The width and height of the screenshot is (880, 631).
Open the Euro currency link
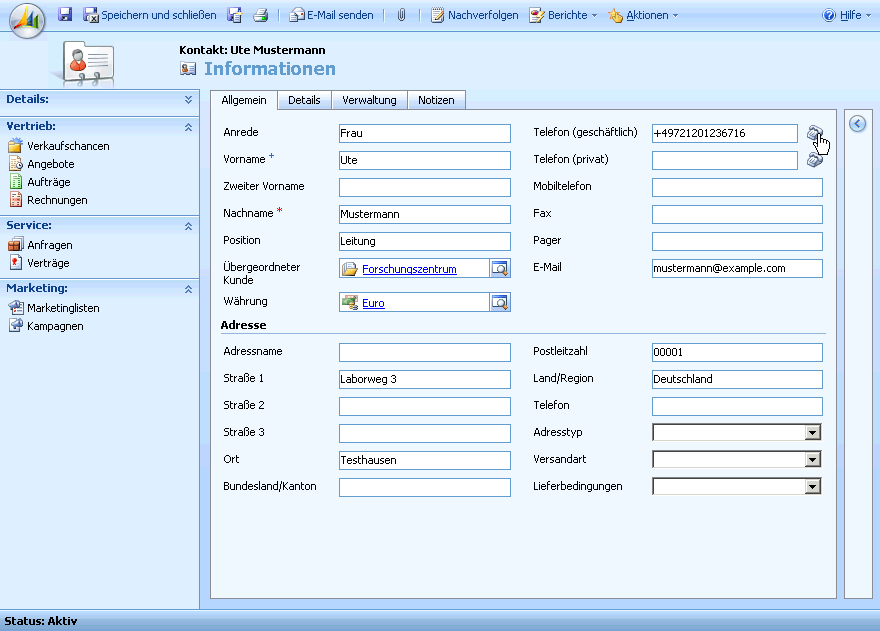coord(373,303)
